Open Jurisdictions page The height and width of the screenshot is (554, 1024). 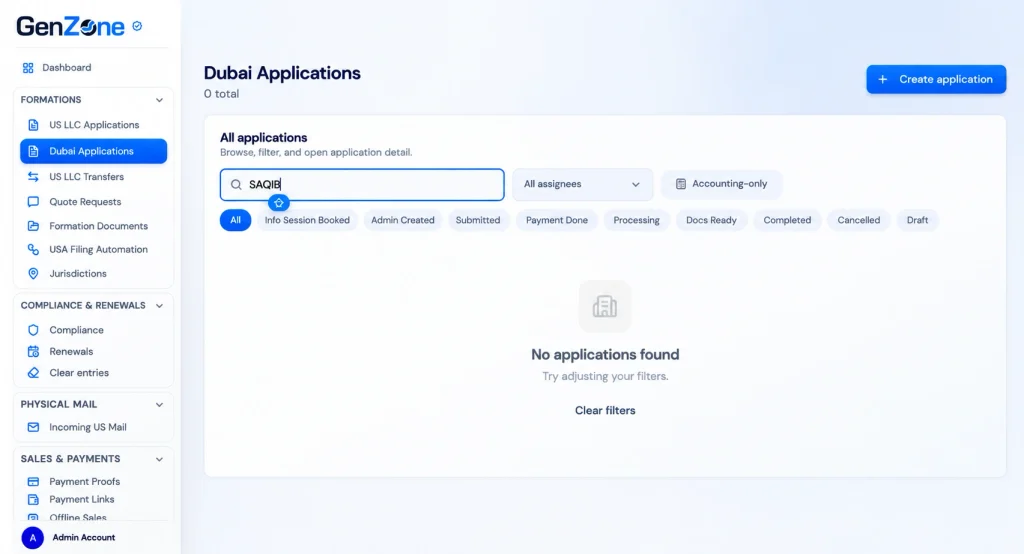78,274
